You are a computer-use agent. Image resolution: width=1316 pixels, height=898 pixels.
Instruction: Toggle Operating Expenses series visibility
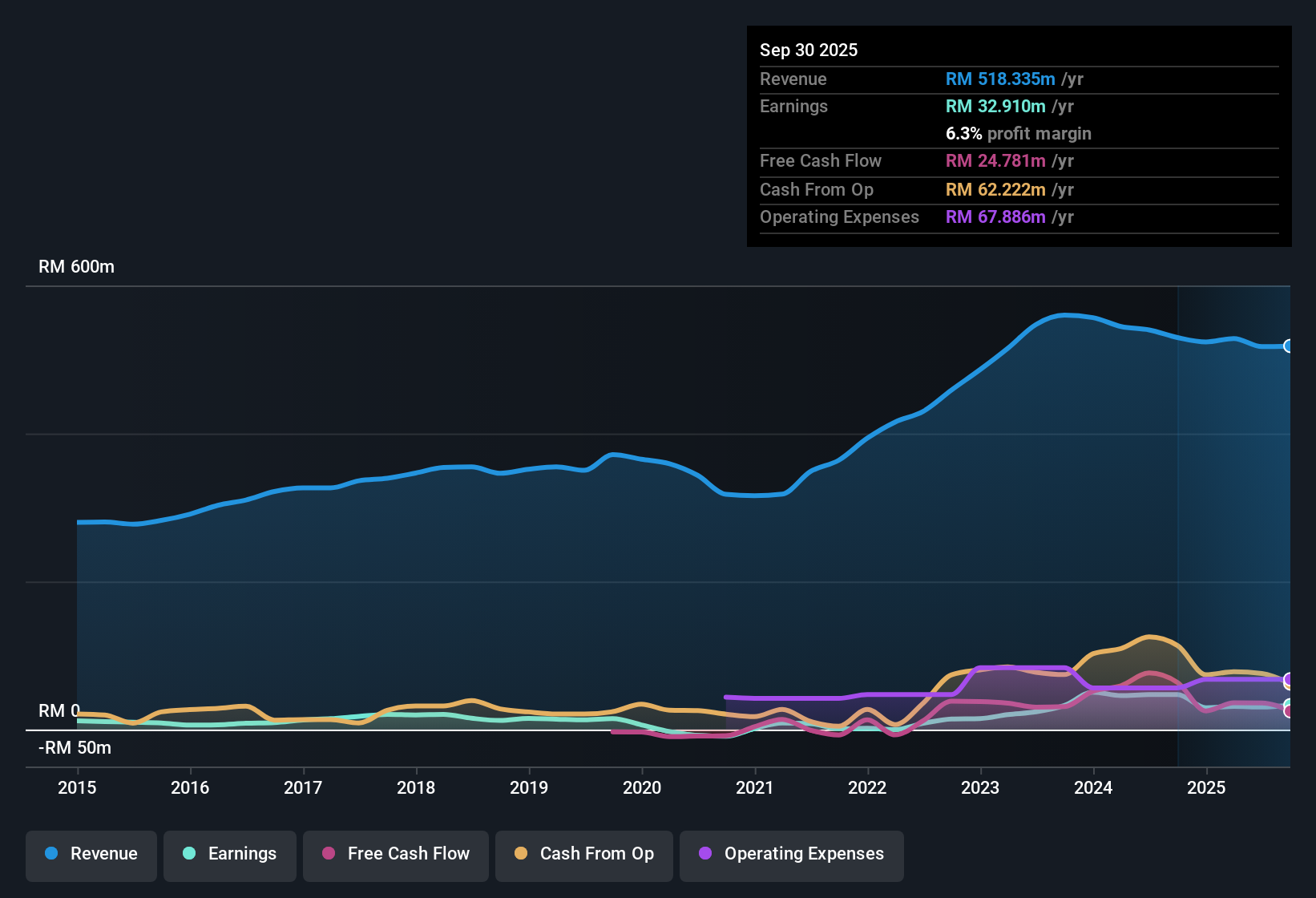tap(791, 854)
